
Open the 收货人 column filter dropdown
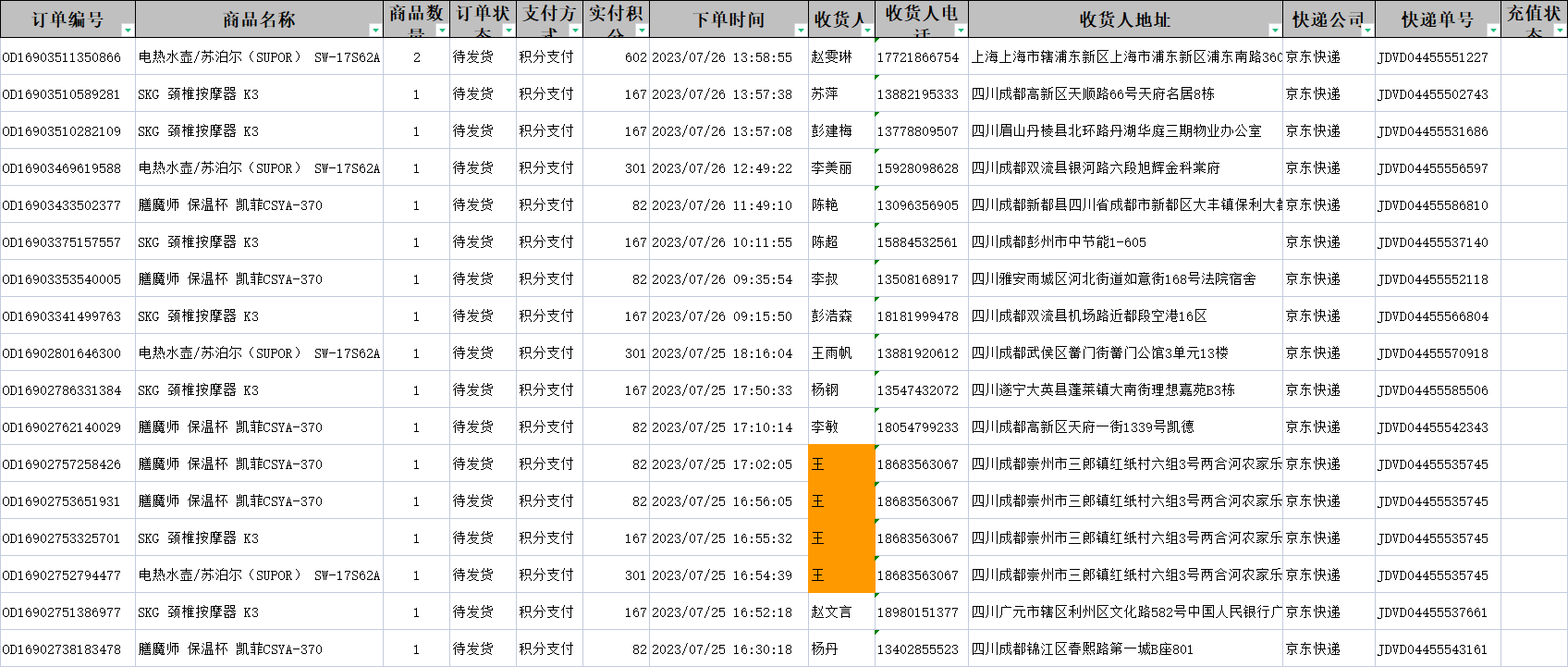pos(867,31)
